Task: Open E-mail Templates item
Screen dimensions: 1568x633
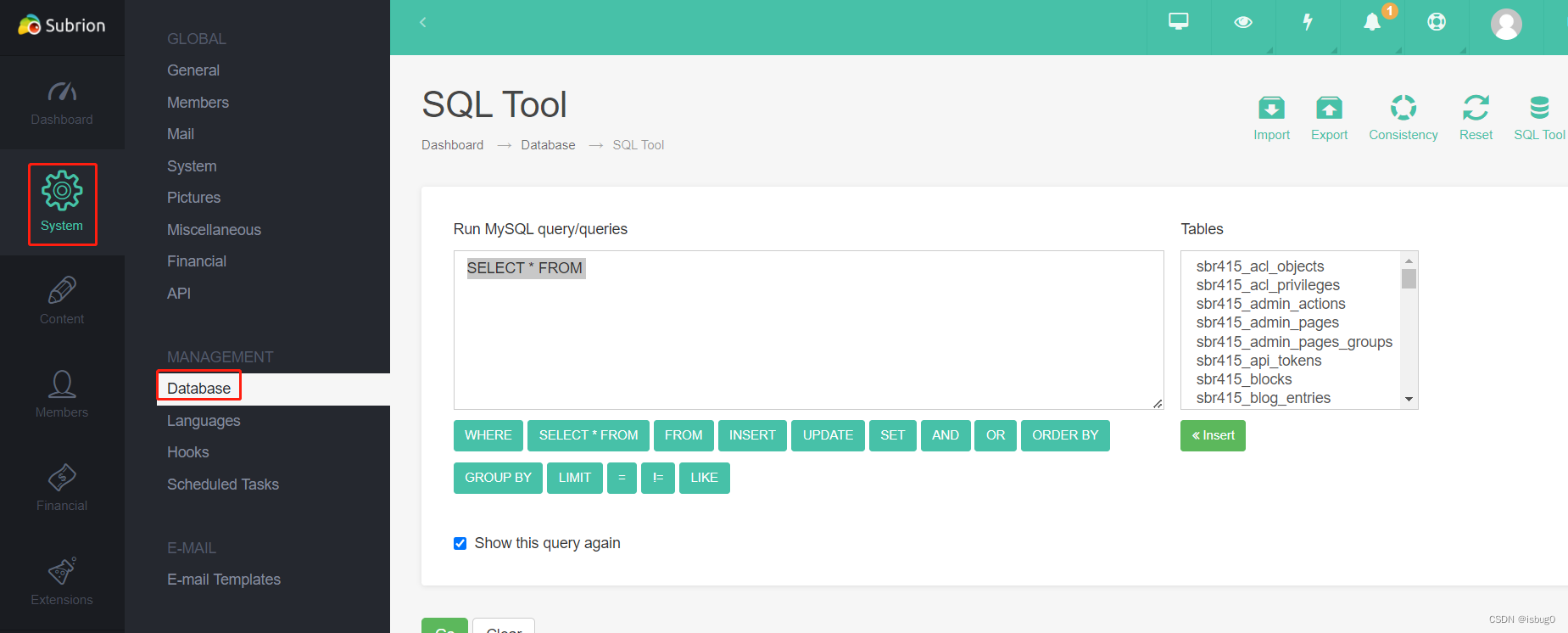Action: (x=224, y=580)
